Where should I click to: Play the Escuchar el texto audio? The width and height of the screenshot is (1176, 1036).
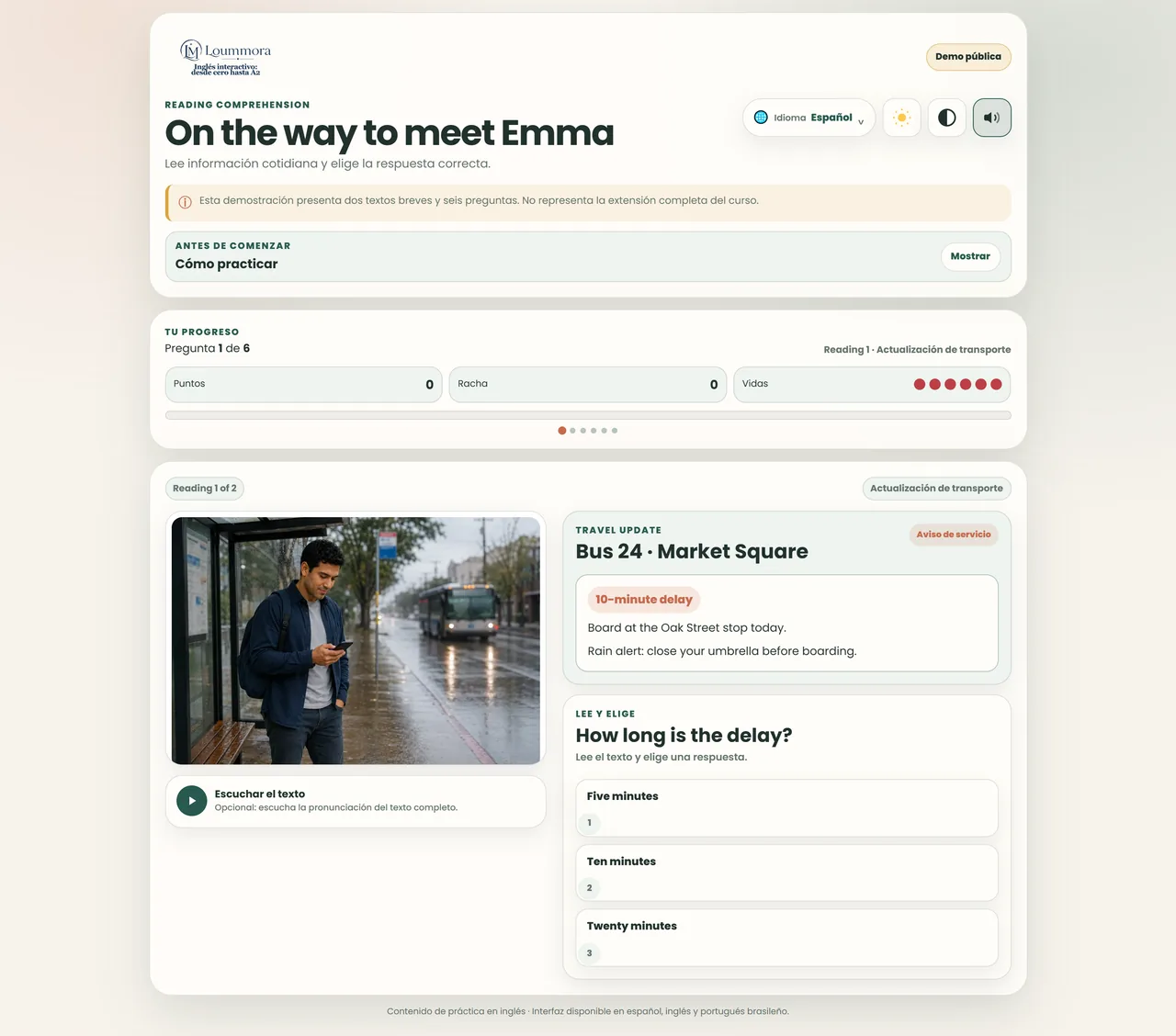point(191,801)
